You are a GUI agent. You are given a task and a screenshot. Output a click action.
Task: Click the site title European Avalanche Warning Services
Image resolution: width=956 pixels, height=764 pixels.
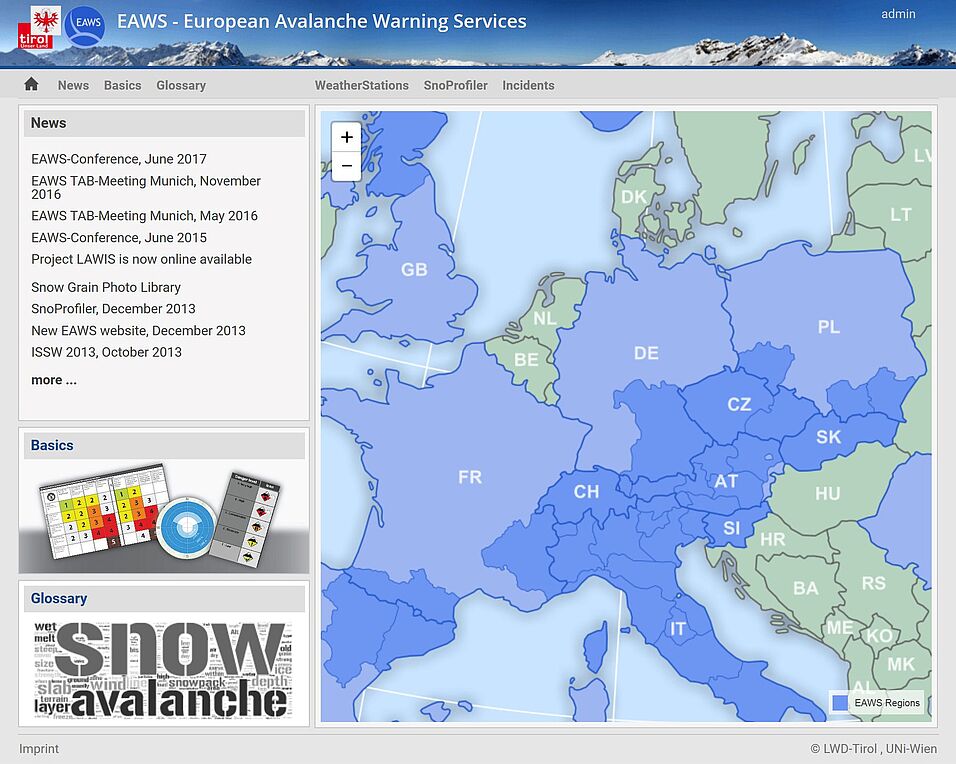click(x=321, y=21)
